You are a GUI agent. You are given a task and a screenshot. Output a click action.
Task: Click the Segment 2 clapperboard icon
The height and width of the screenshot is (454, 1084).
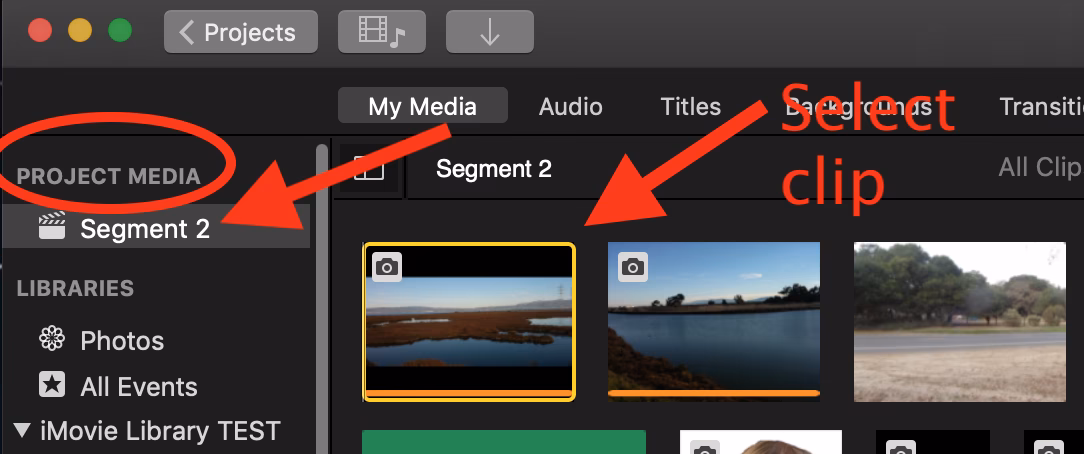[52, 226]
